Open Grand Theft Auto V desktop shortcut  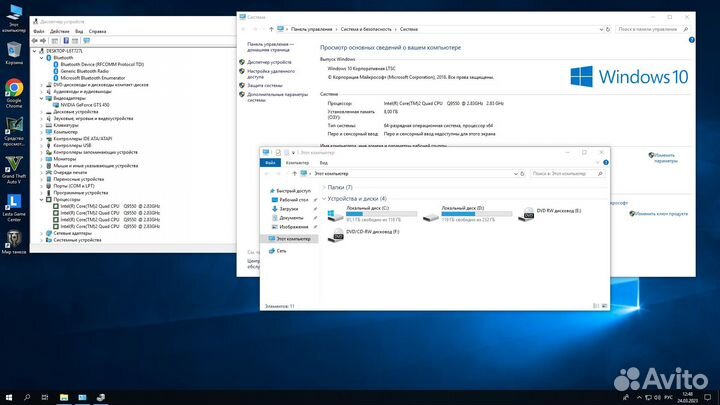pyautogui.click(x=14, y=169)
